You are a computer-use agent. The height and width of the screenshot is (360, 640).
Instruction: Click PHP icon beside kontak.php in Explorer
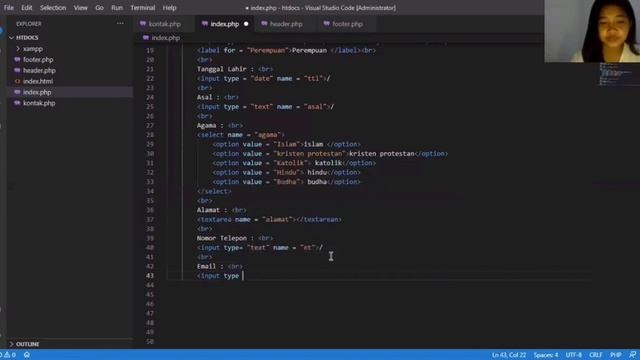pos(17,103)
